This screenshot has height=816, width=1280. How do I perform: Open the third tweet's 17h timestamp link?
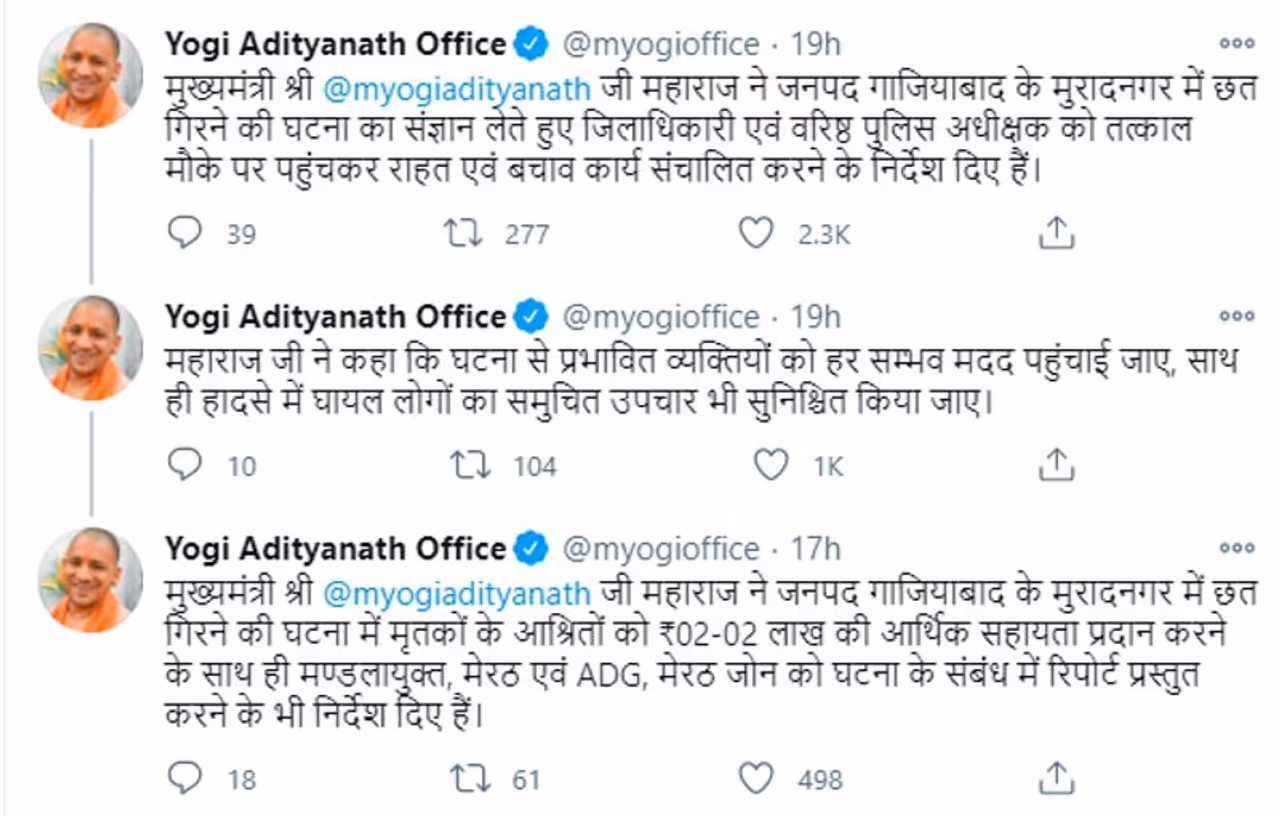815,550
